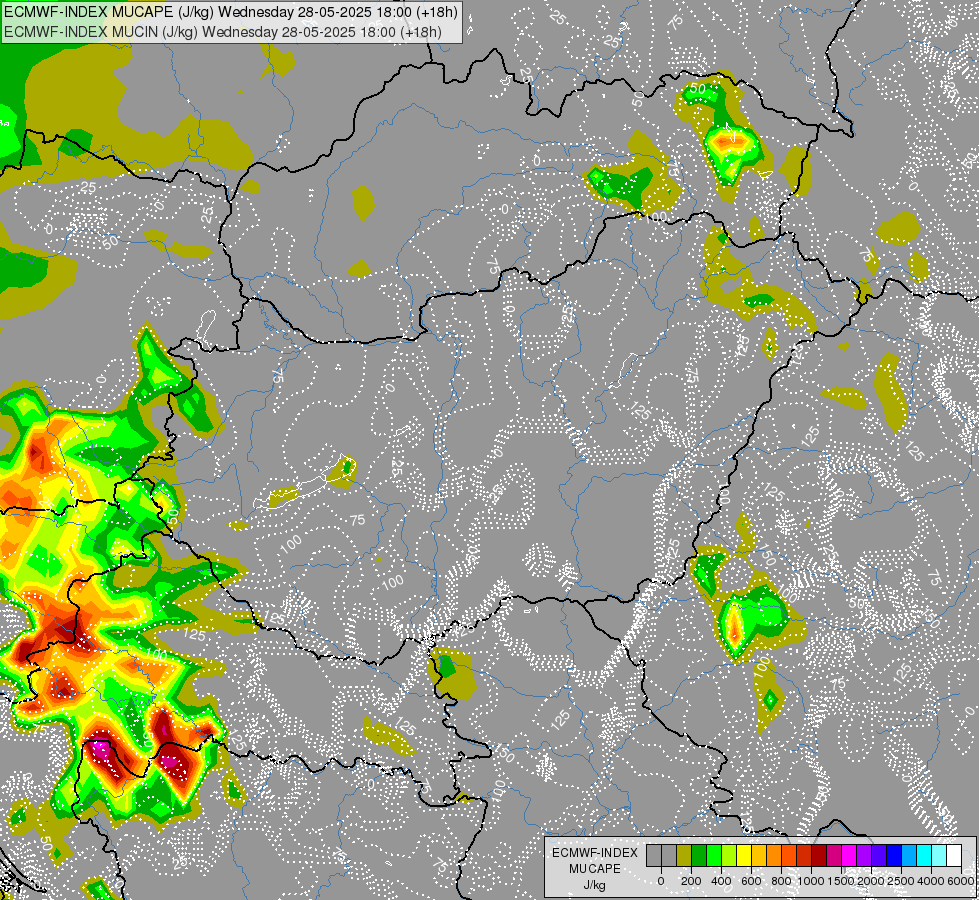The image size is (979, 900).
Task: Select the white legend swatch
Action: pos(955,856)
